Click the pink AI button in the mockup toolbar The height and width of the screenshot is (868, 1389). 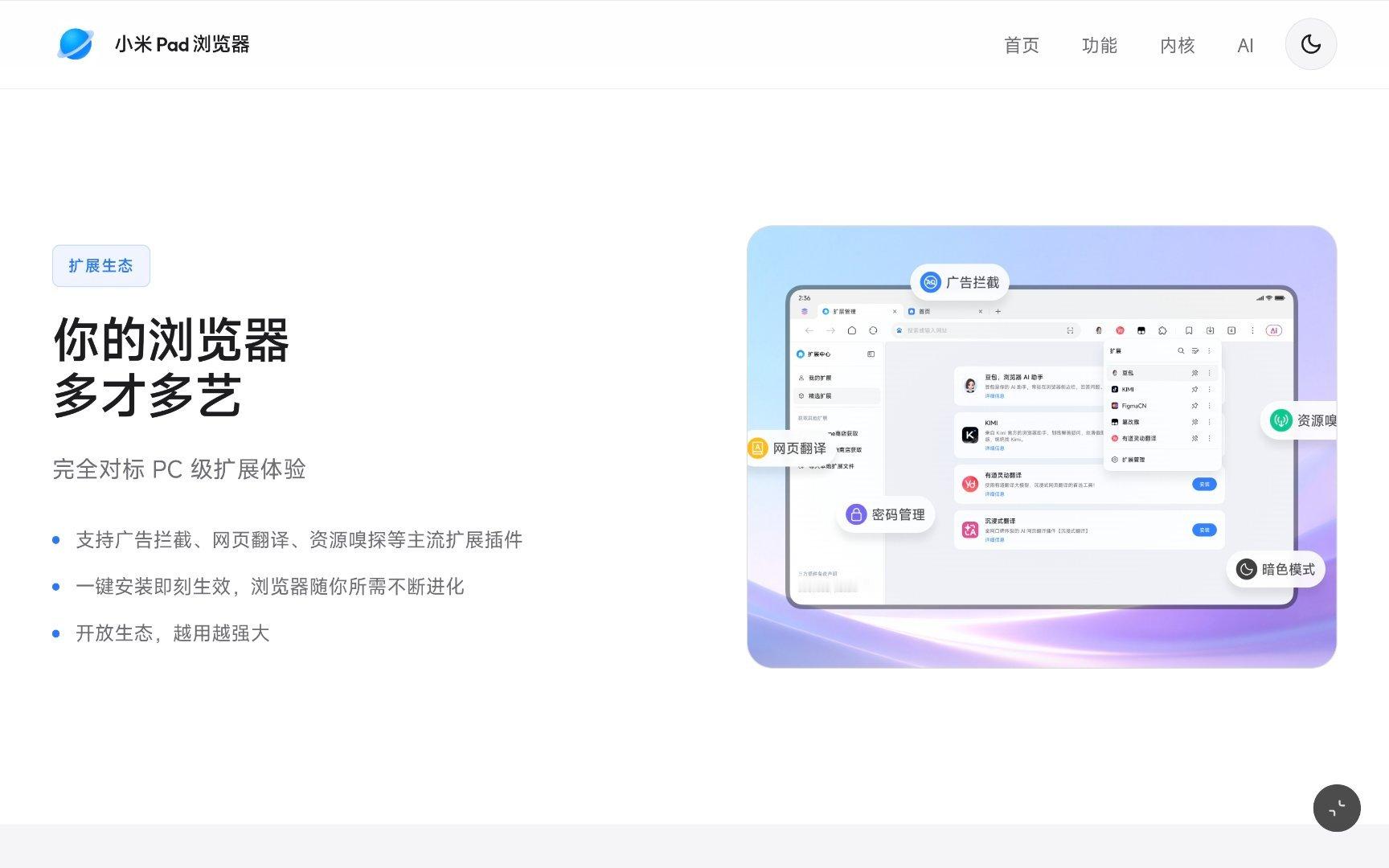click(x=1274, y=330)
